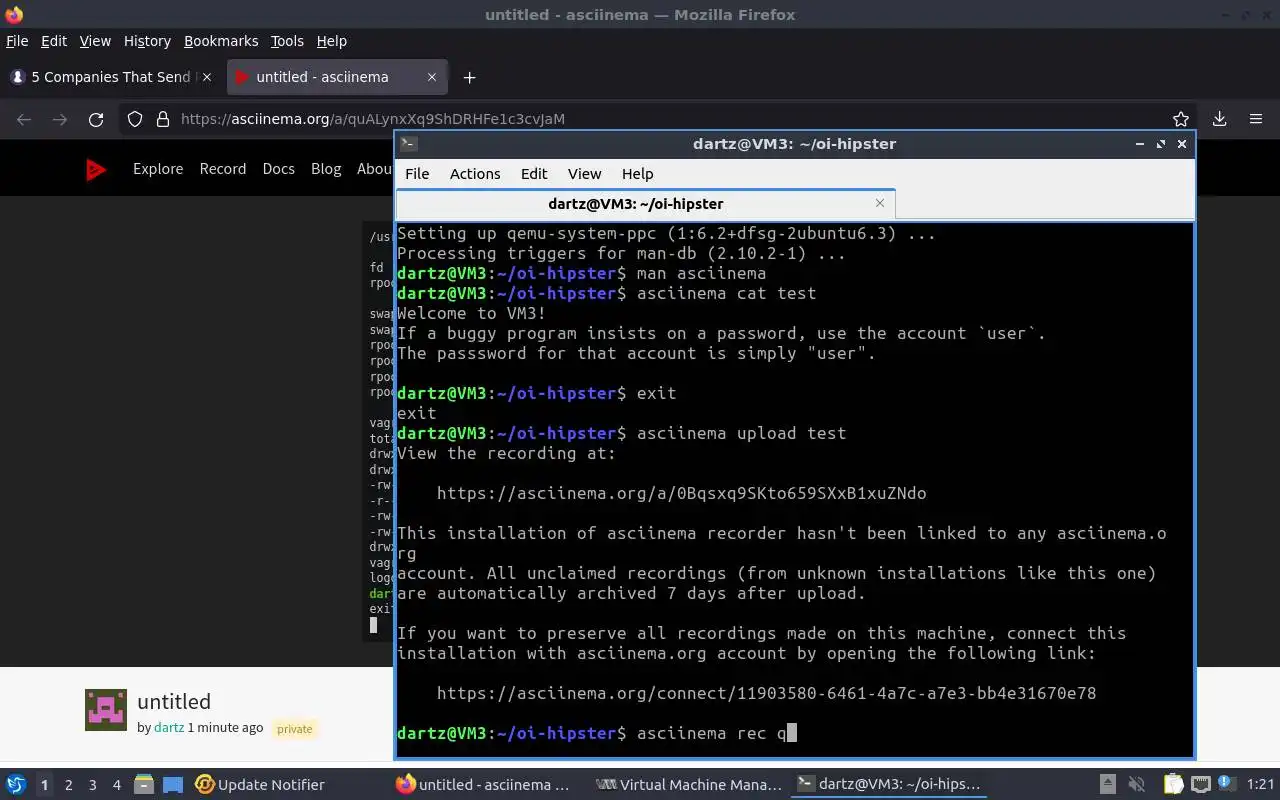Reload the asciinema page
The image size is (1280, 800).
[x=96, y=119]
